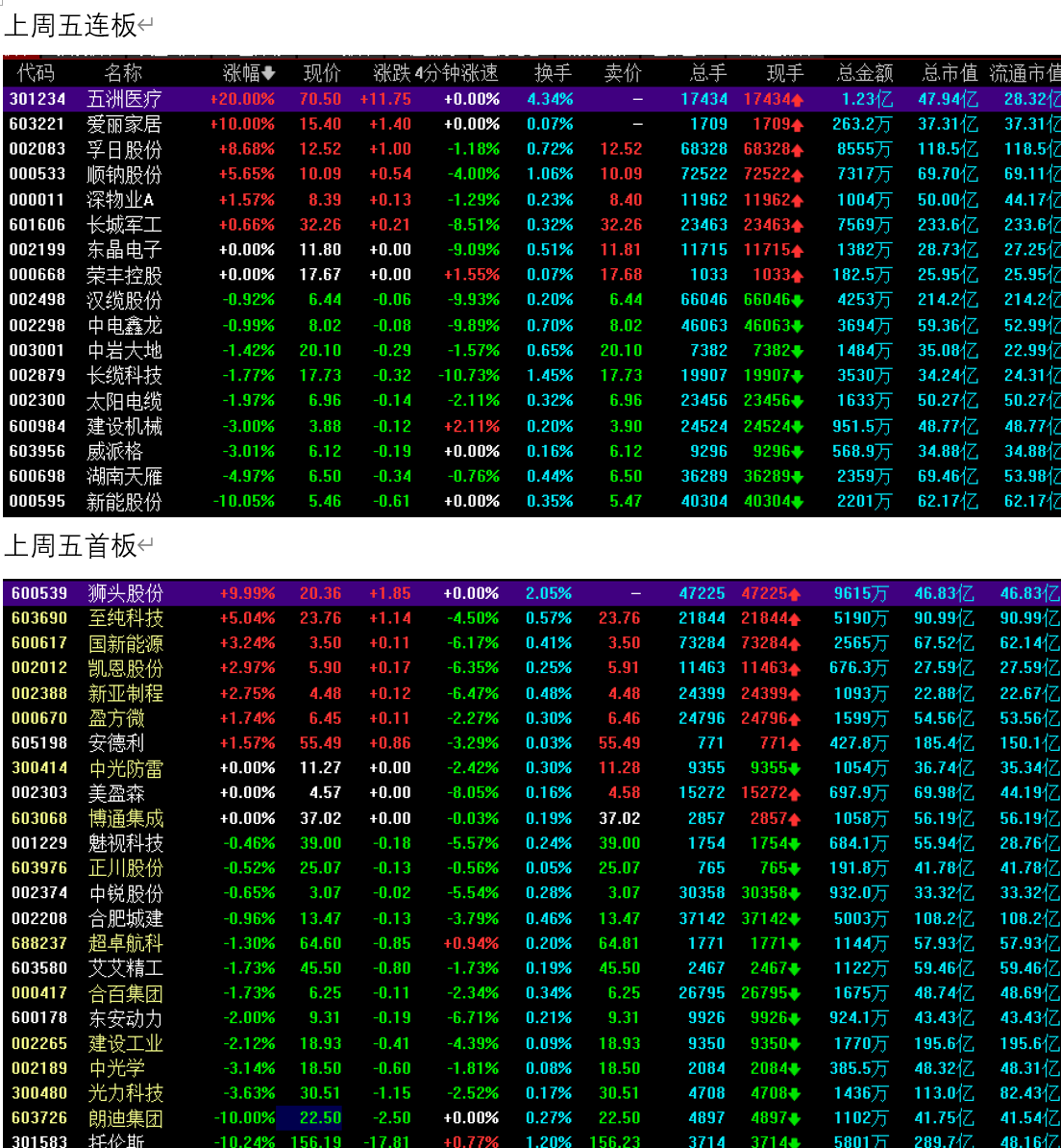Image resolution: width=1061 pixels, height=1148 pixels.
Task: Select stock 魅视科技
Action: 126,843
